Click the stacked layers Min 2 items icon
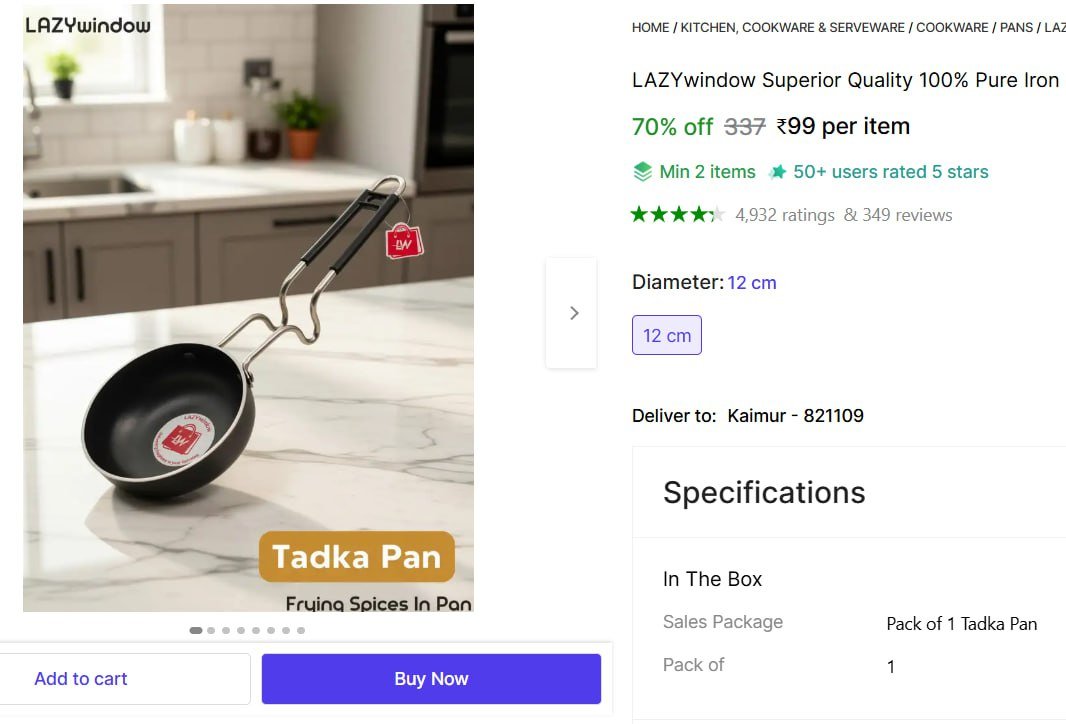1066x724 pixels. click(x=643, y=172)
